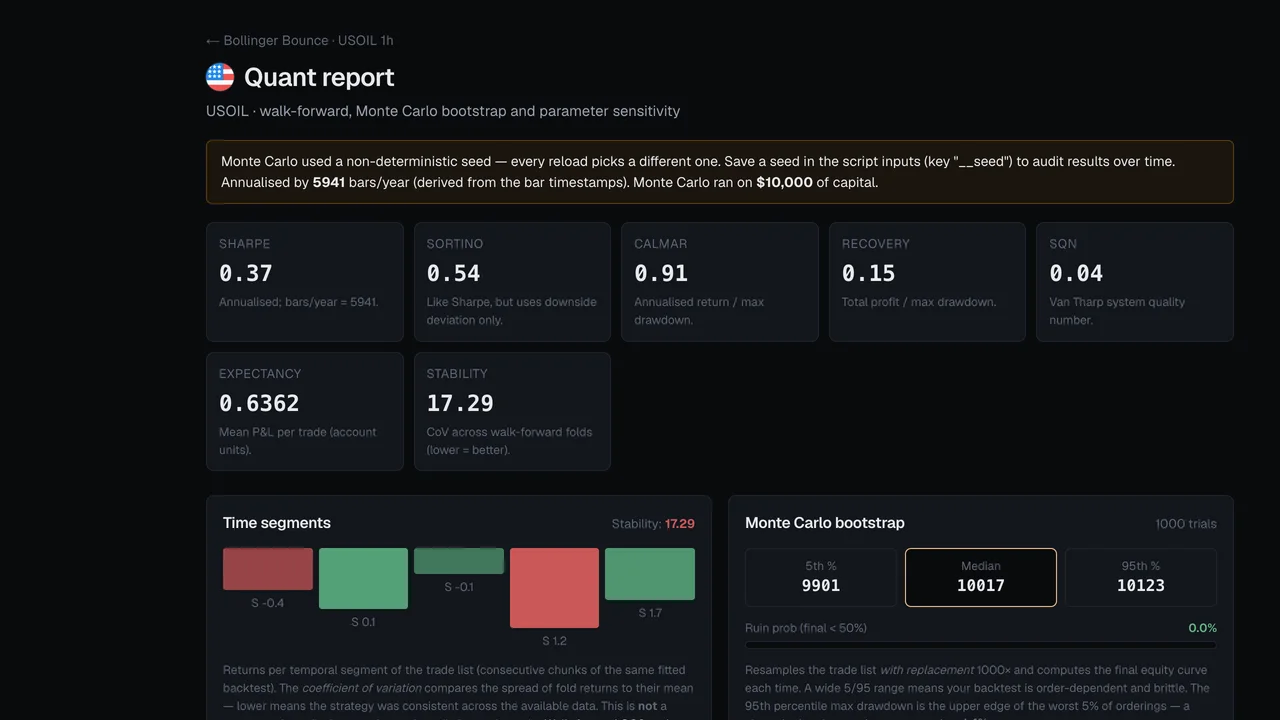Click the red segment bar labeled S -0.4

click(268, 569)
